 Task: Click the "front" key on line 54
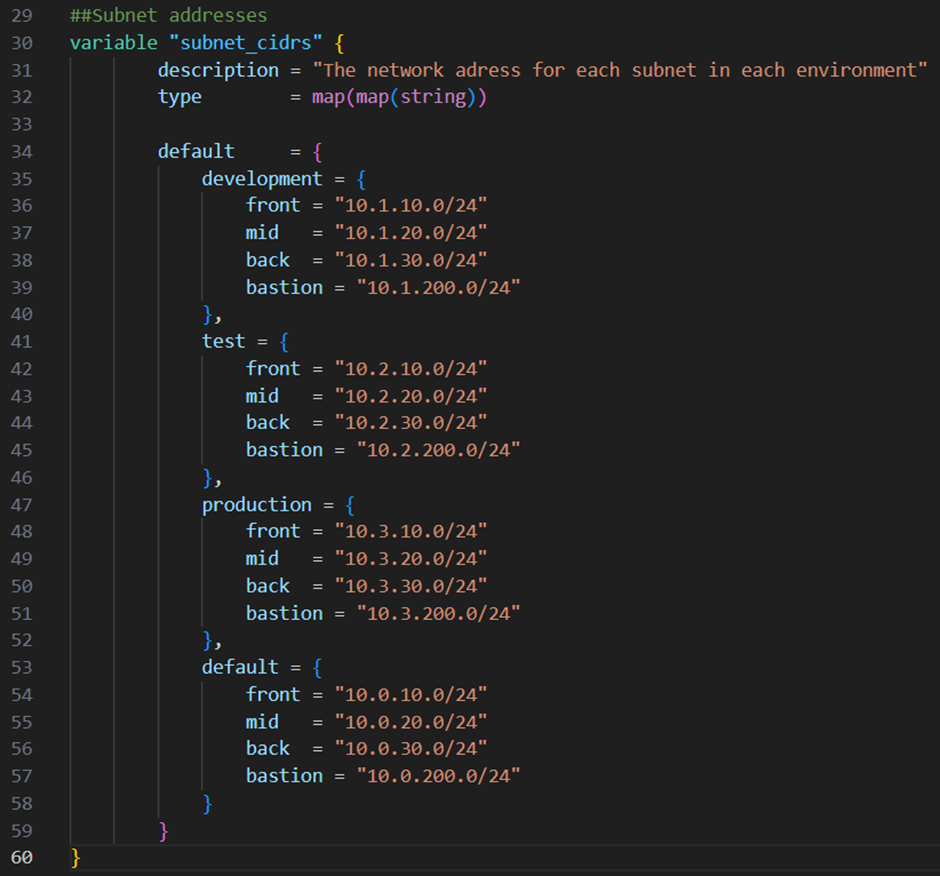click(273, 694)
